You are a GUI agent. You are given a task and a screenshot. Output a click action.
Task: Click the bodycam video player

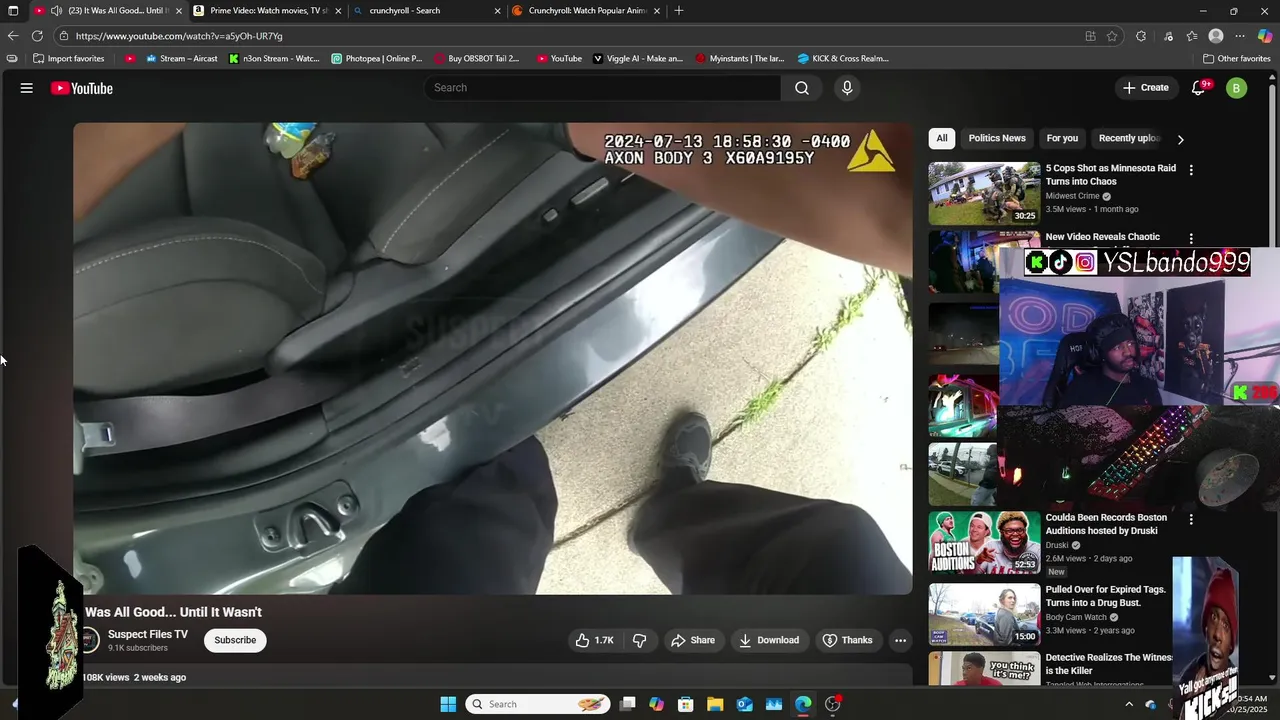point(492,358)
